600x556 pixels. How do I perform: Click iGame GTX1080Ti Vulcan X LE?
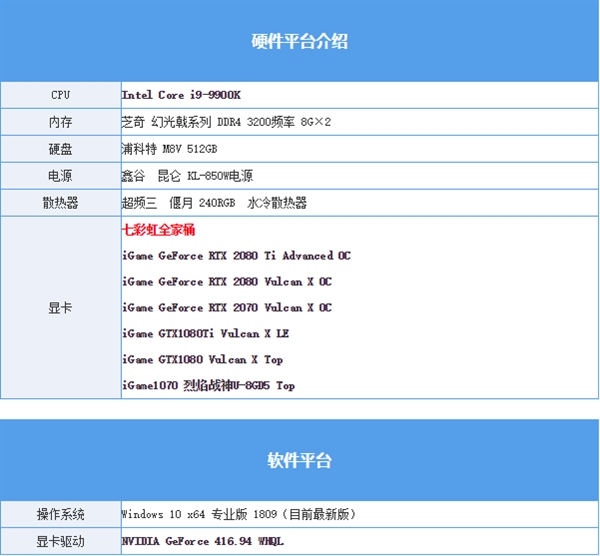[x=205, y=334]
